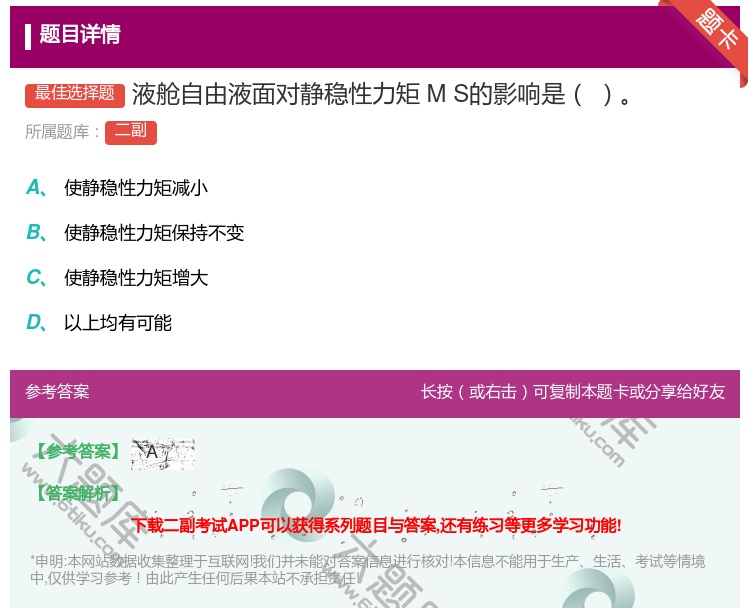Click the question text about 液舱自由液面
This screenshot has height=608, width=750.
pyautogui.click(x=382, y=94)
